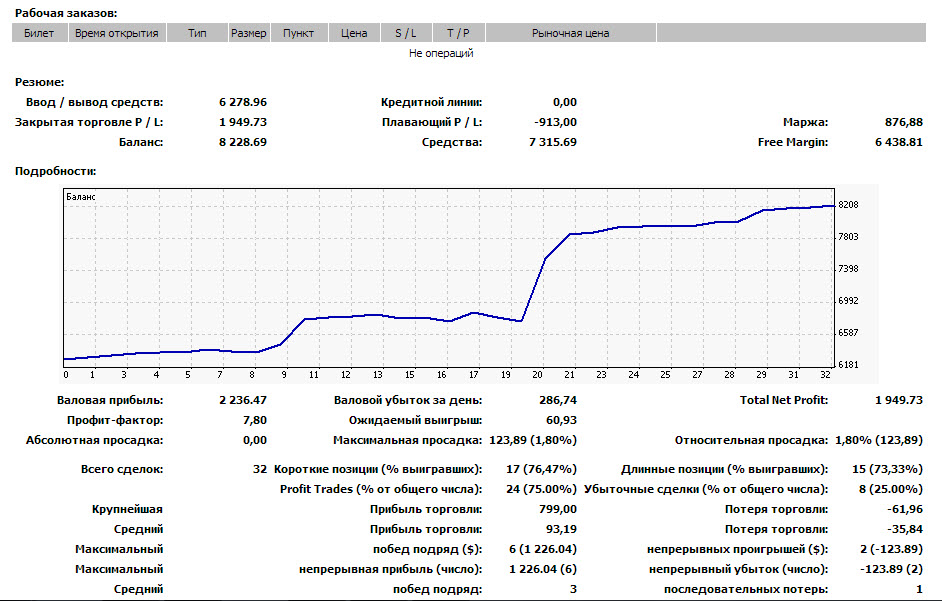Click the short positions value 17 (76,47%)

(541, 469)
